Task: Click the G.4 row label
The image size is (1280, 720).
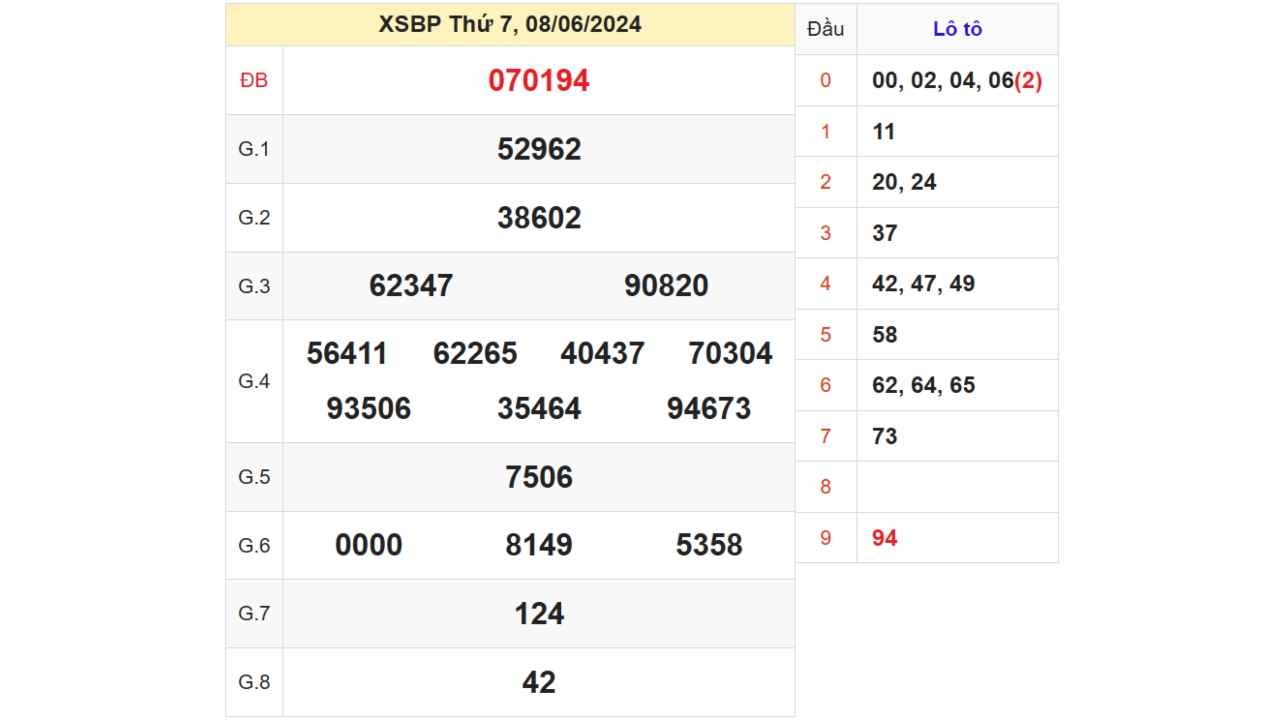Action: (x=254, y=381)
